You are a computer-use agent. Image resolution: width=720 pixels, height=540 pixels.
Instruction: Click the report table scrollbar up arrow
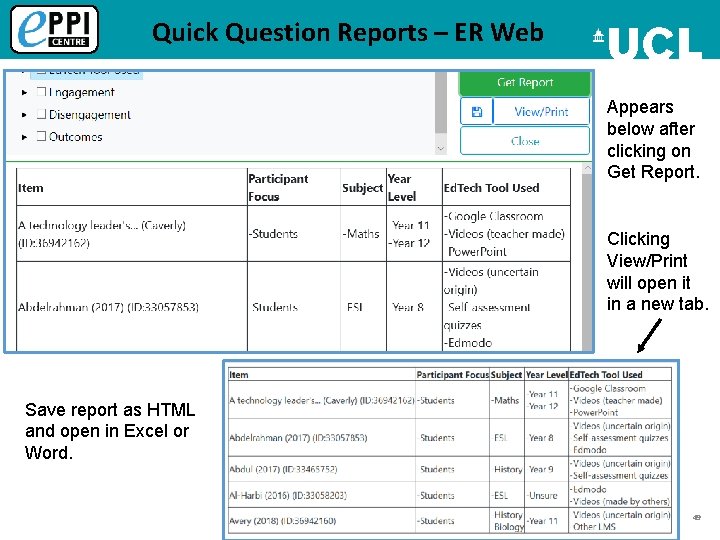point(587,169)
